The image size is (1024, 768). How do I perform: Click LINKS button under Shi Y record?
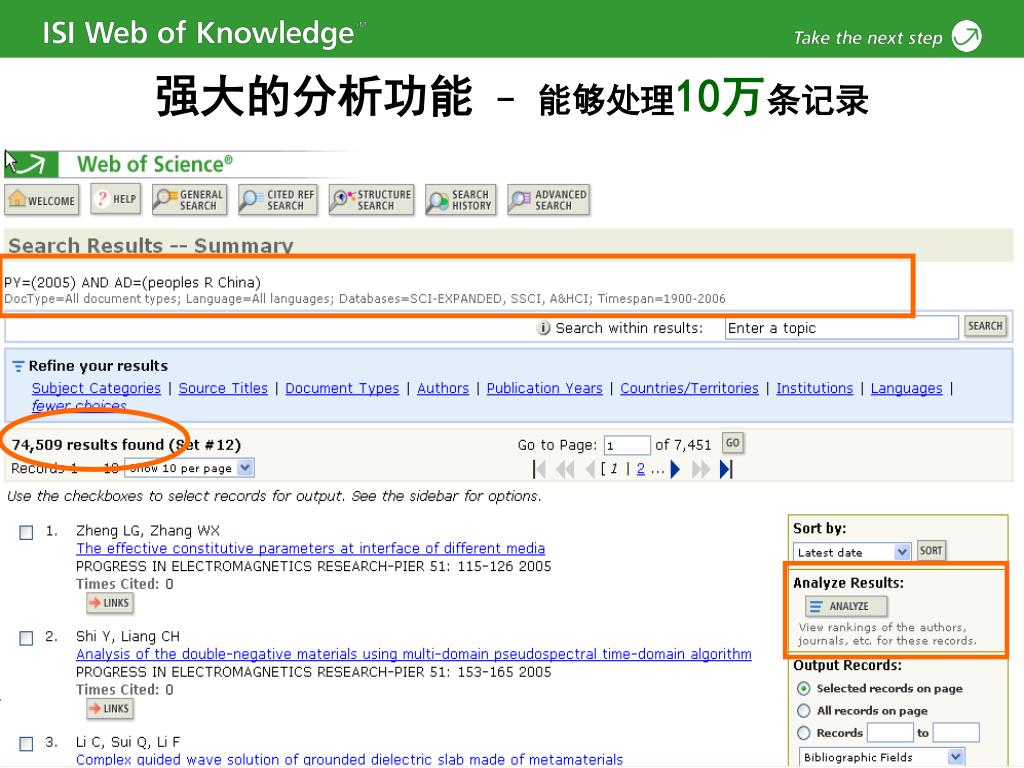(110, 709)
